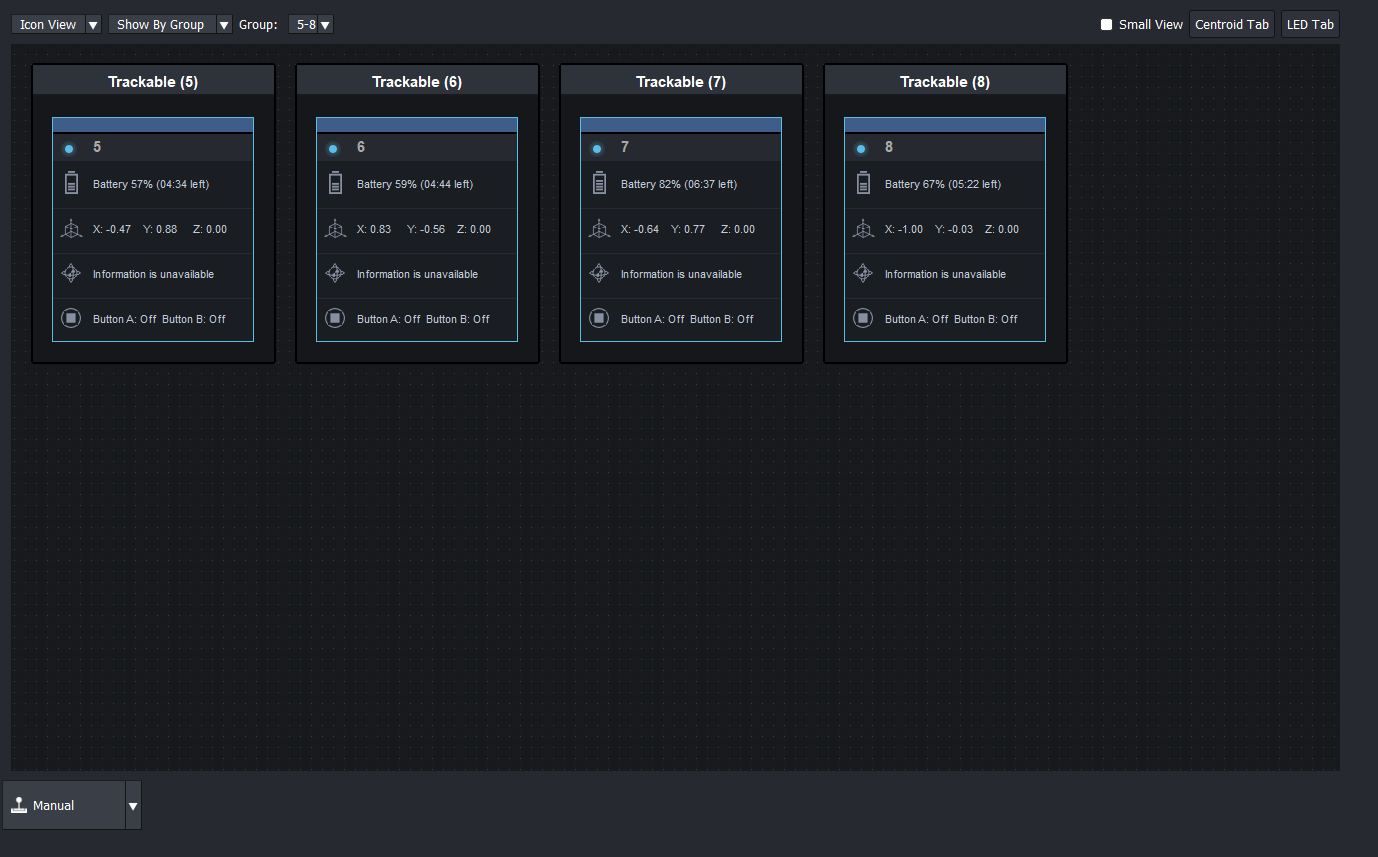Enable the Small View checkbox
This screenshot has height=857, width=1378.
coord(1106,25)
